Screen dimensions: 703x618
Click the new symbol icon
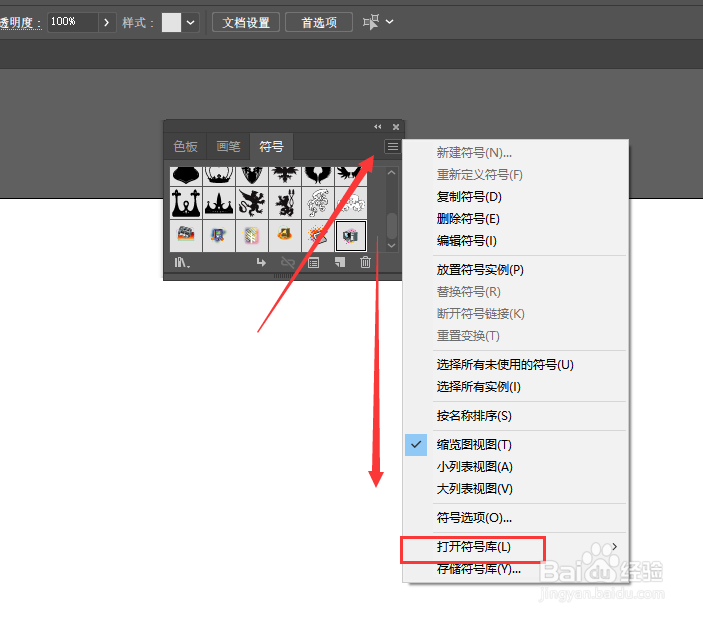coord(340,263)
